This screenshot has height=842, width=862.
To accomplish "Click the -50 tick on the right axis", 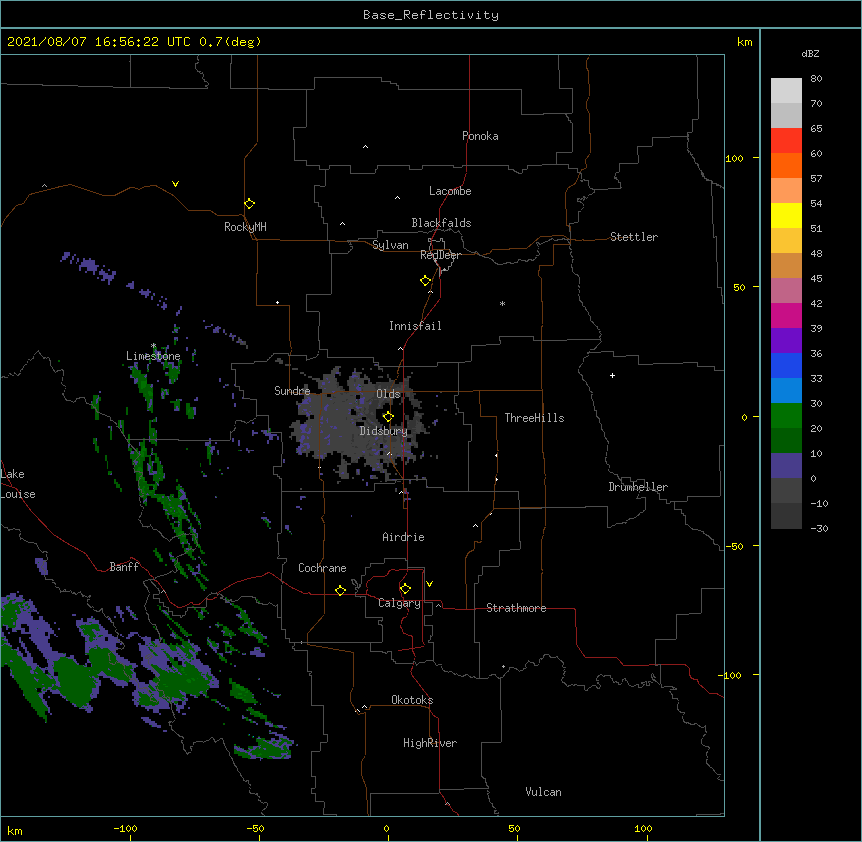I will 734,546.
